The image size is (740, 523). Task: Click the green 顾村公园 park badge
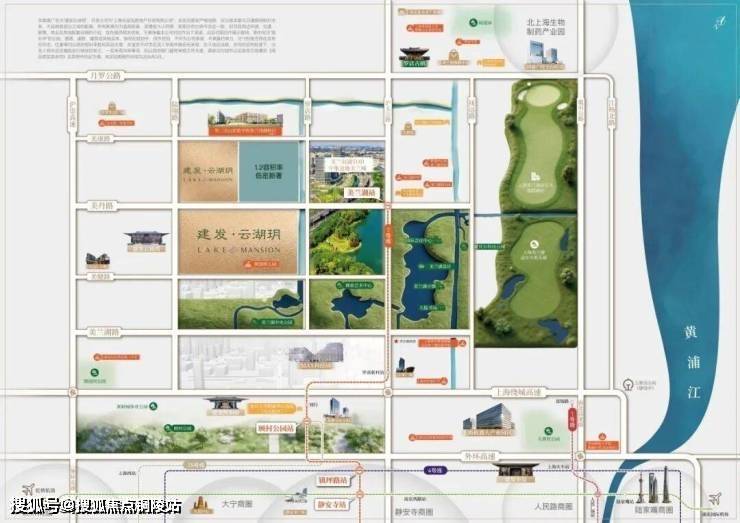click(x=179, y=428)
